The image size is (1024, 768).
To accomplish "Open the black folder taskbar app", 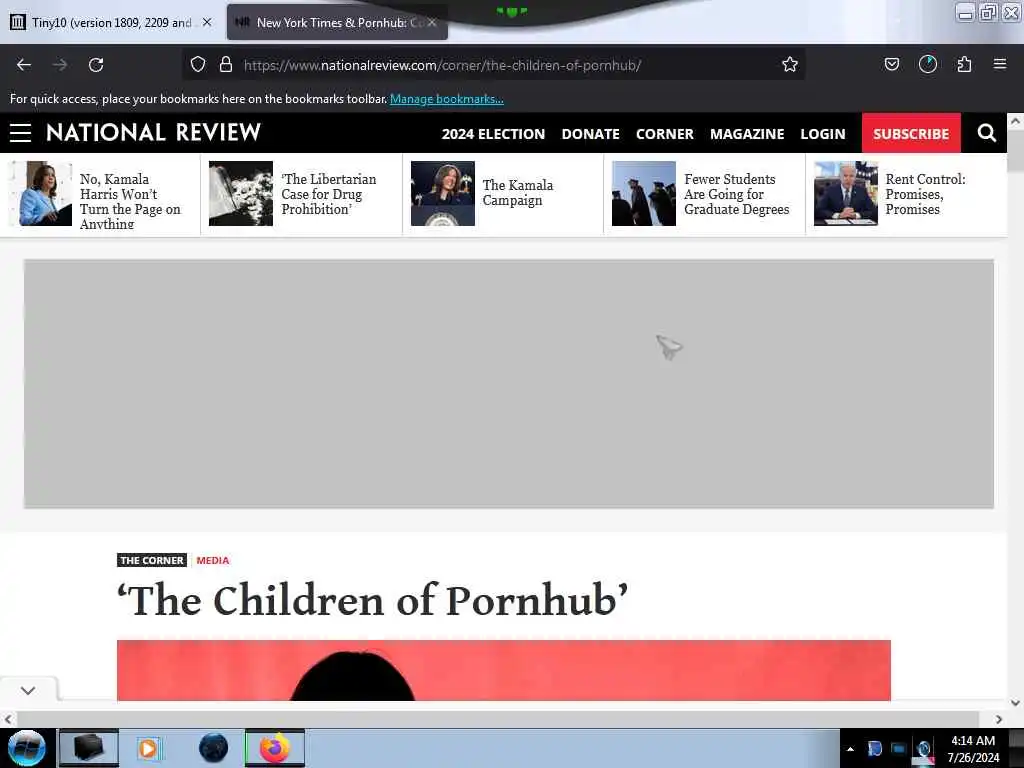I will coord(89,748).
